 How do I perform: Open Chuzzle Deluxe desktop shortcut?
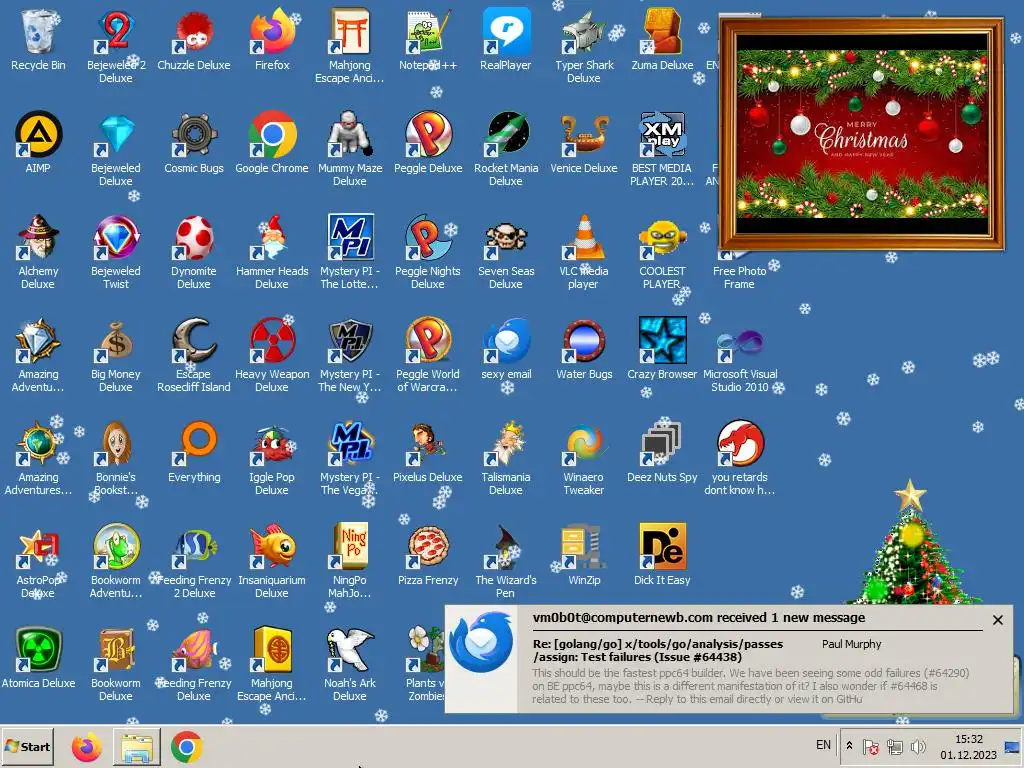click(194, 39)
